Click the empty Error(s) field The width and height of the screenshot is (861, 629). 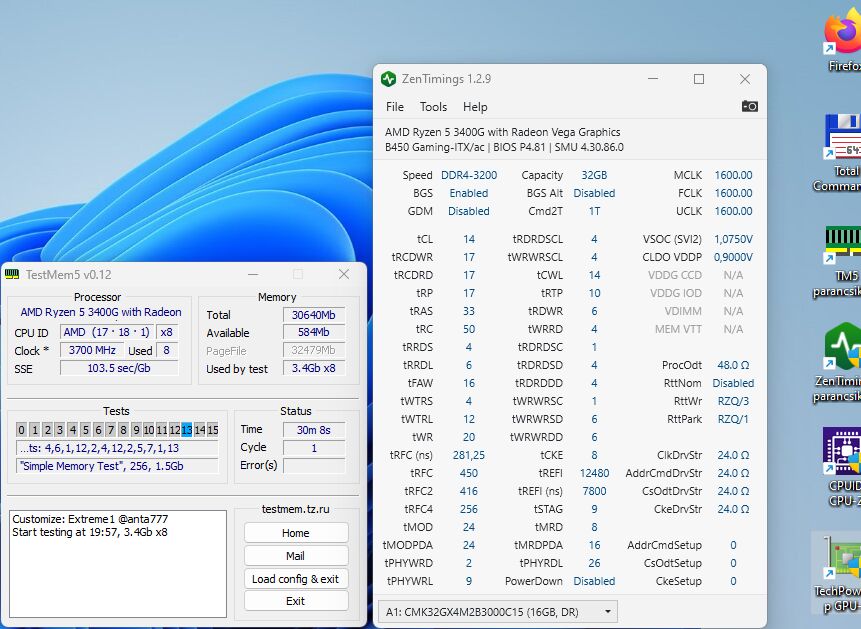click(314, 466)
